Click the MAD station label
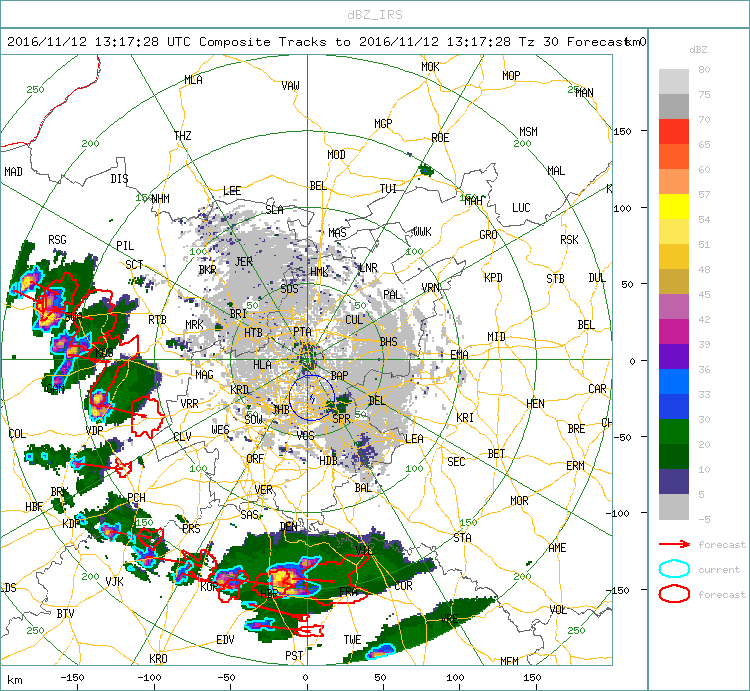This screenshot has width=750, height=691. 13,172
